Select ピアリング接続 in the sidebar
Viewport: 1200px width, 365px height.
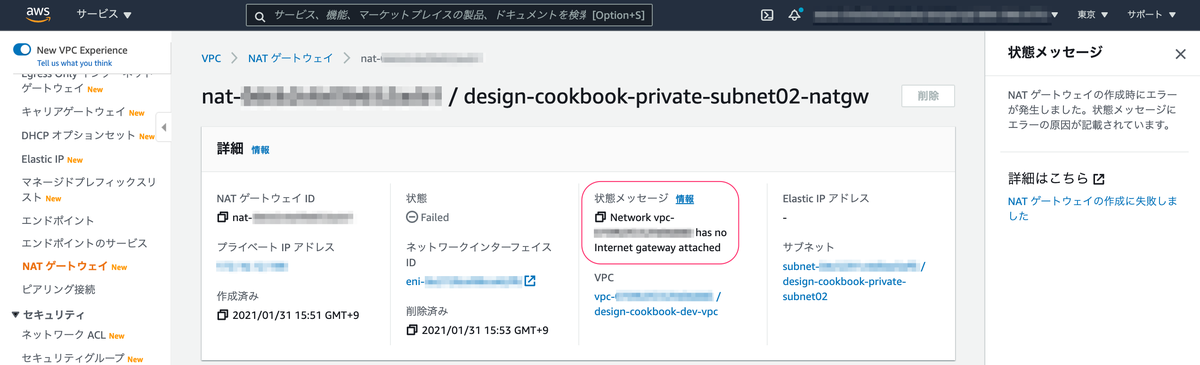click(x=58, y=290)
